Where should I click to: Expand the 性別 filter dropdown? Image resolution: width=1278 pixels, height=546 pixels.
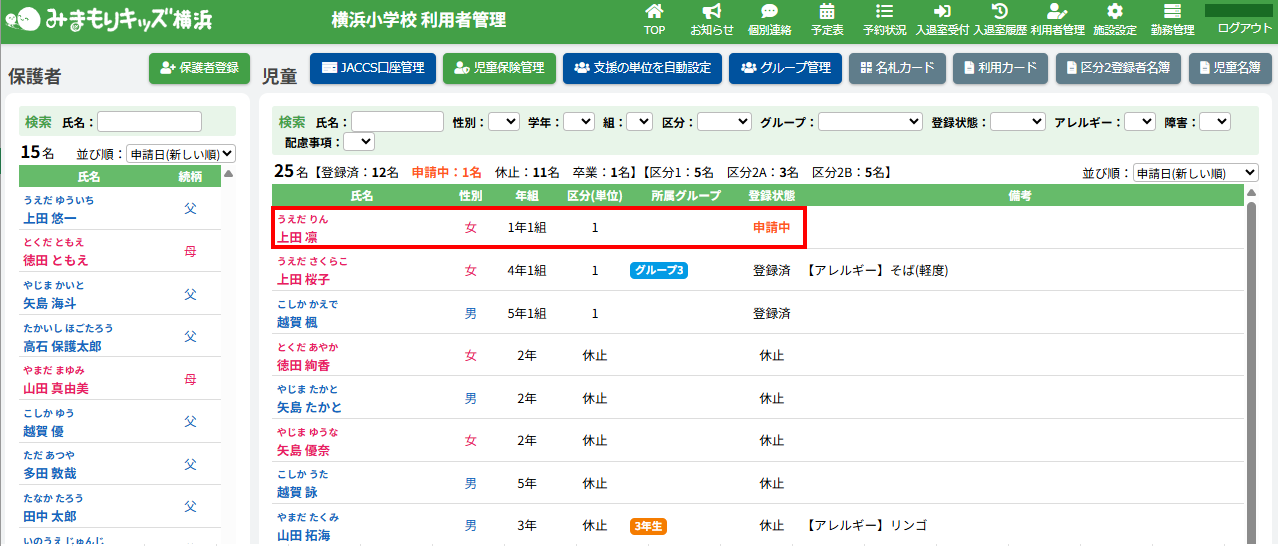(503, 122)
